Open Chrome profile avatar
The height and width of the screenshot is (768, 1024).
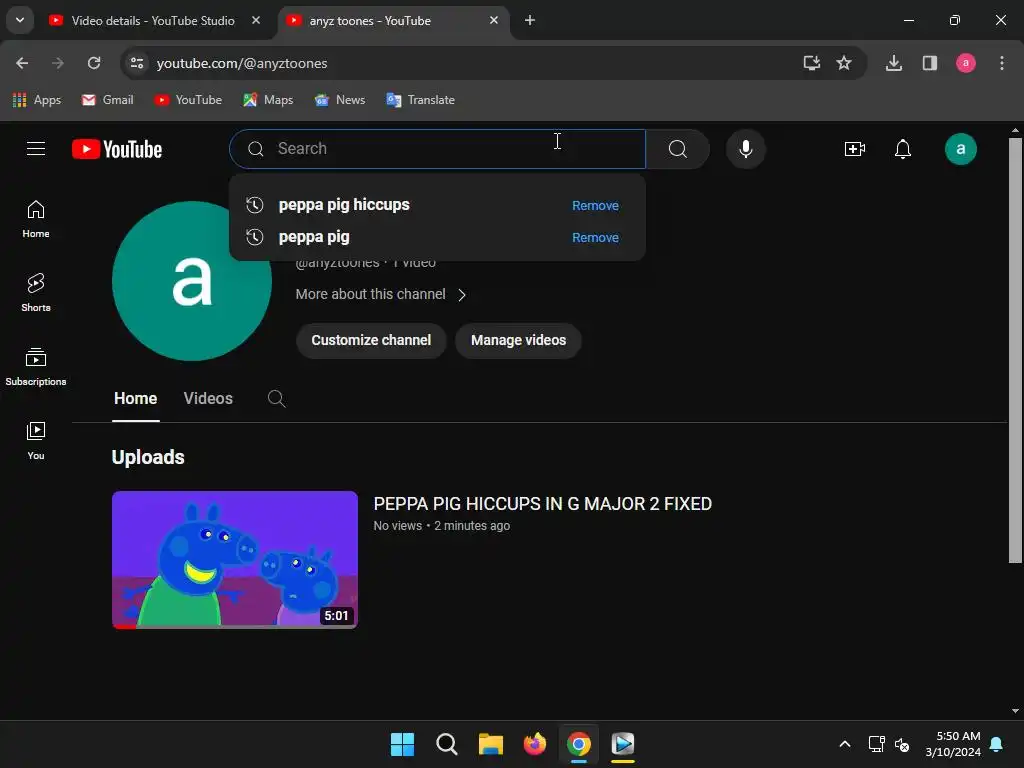(x=965, y=63)
